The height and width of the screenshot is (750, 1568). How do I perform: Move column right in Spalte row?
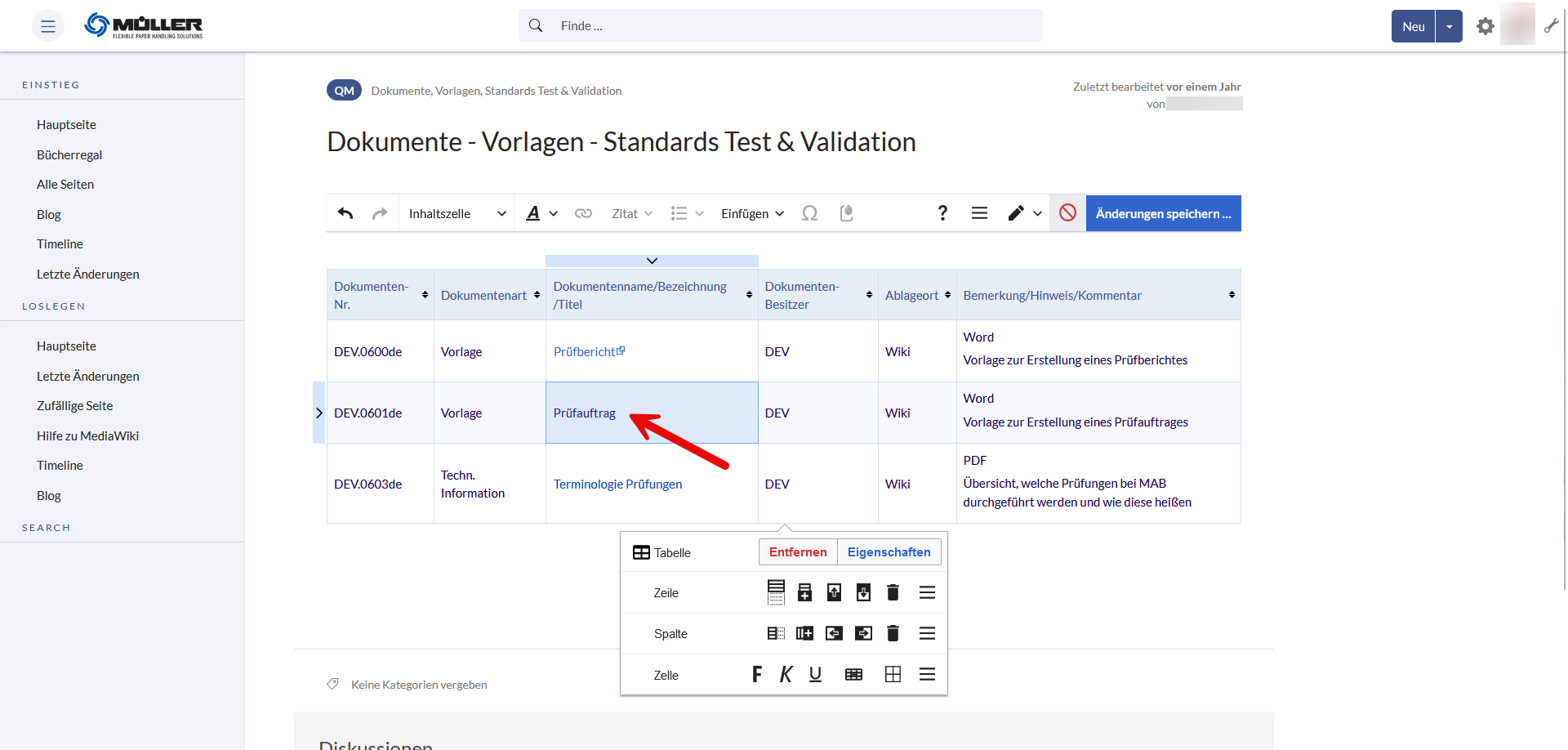tap(863, 633)
